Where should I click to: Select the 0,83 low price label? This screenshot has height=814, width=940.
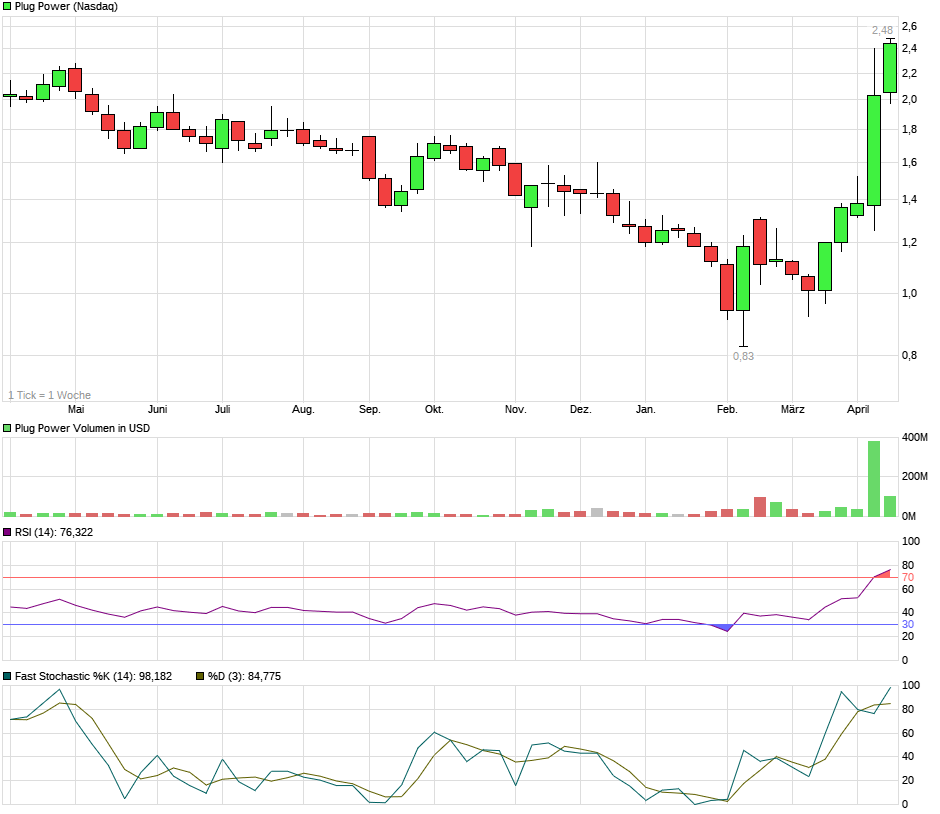click(x=743, y=355)
